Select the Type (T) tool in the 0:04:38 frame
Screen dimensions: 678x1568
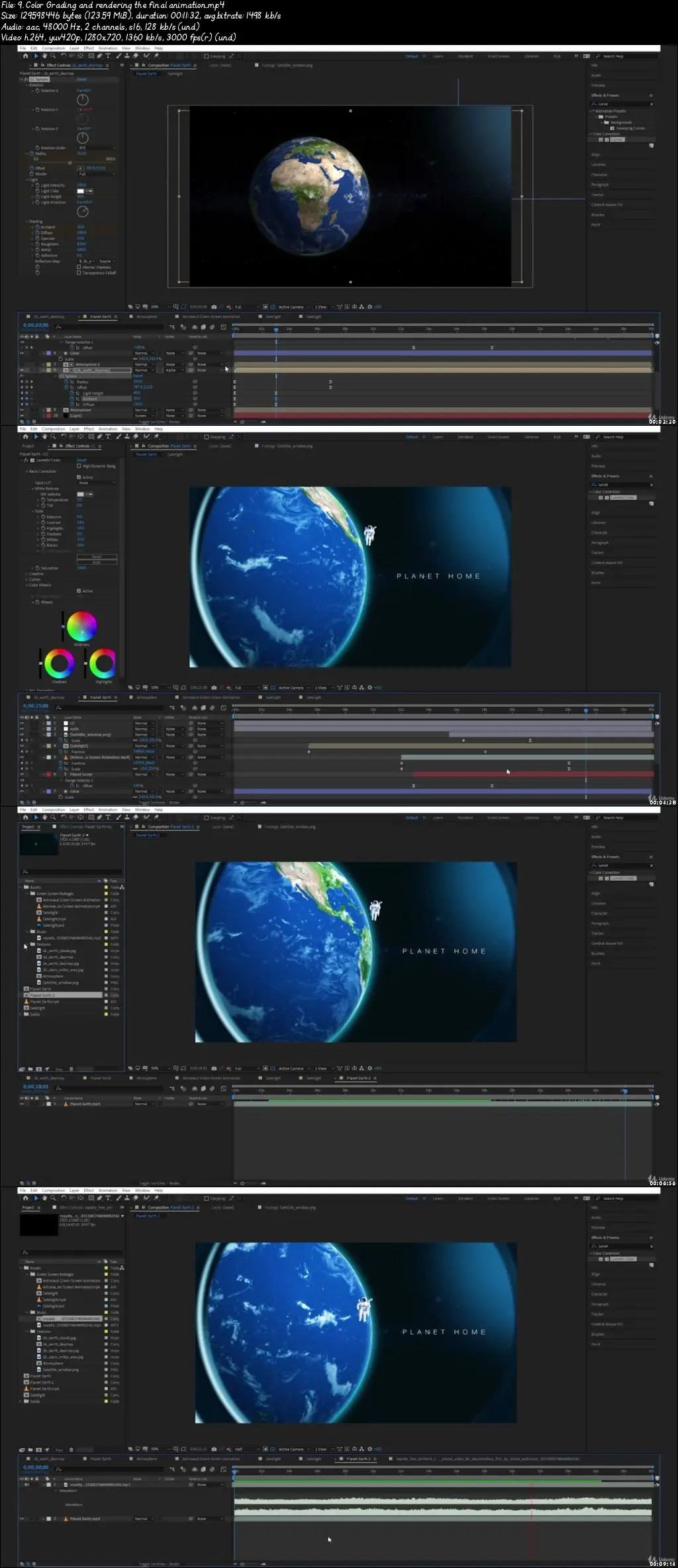pos(108,437)
